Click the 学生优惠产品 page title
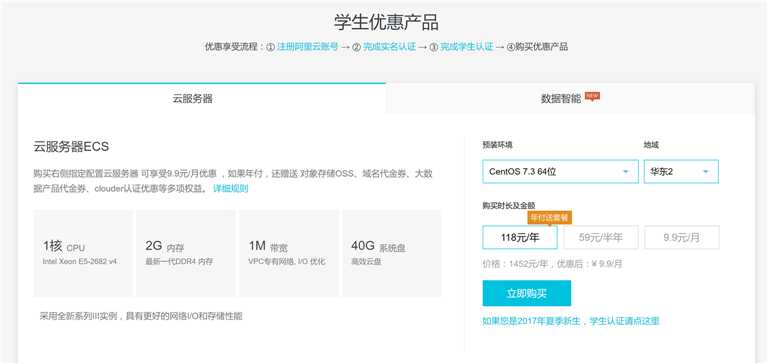 coord(386,23)
